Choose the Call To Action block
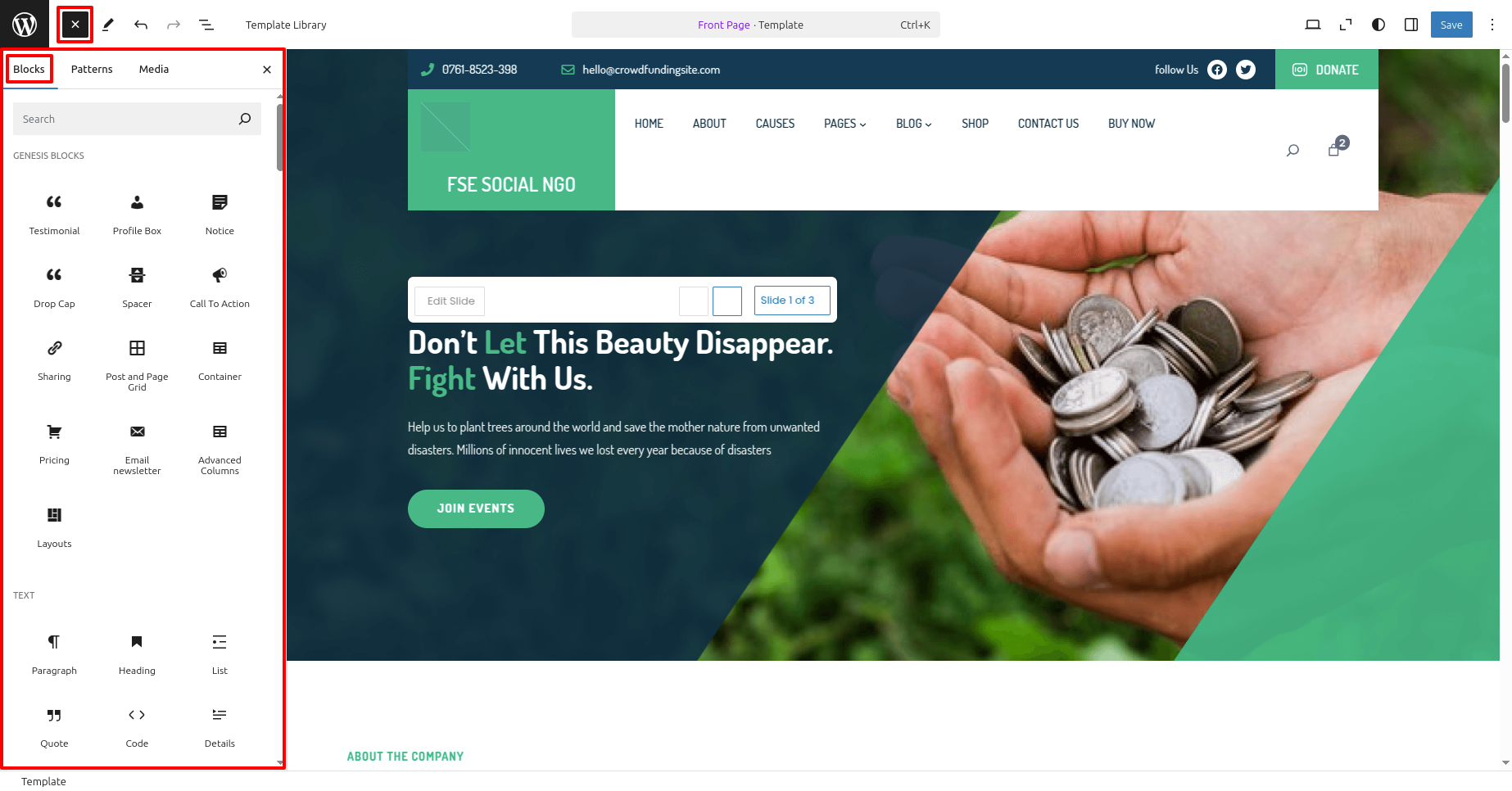The height and width of the screenshot is (791, 1512). (220, 287)
